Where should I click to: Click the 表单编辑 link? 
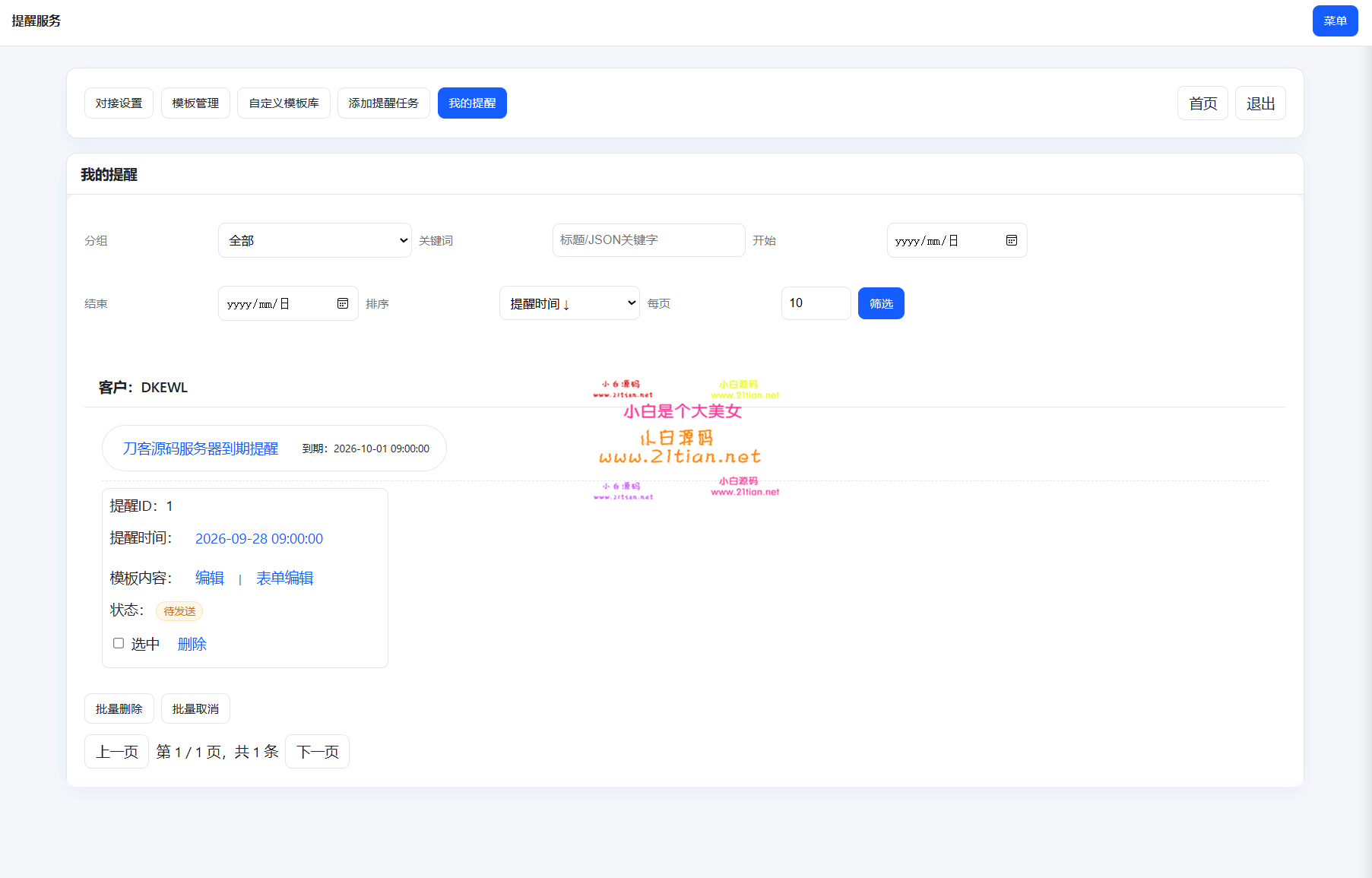coord(284,578)
